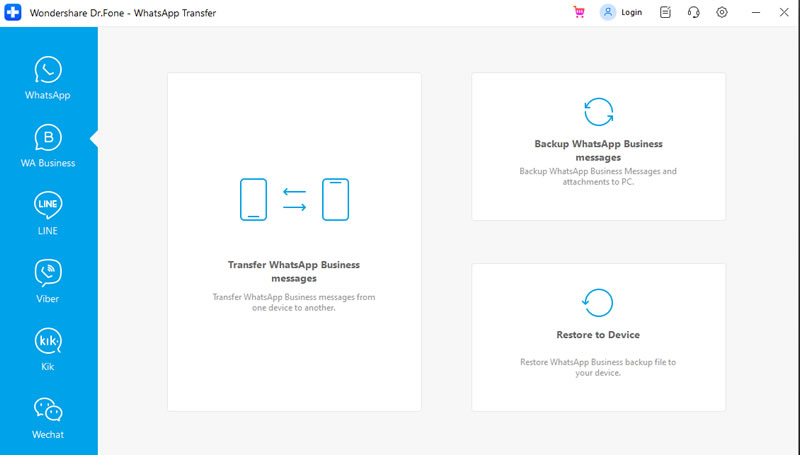Image resolution: width=800 pixels, height=455 pixels.
Task: Open the WhatsApp sidebar section
Action: (47, 78)
